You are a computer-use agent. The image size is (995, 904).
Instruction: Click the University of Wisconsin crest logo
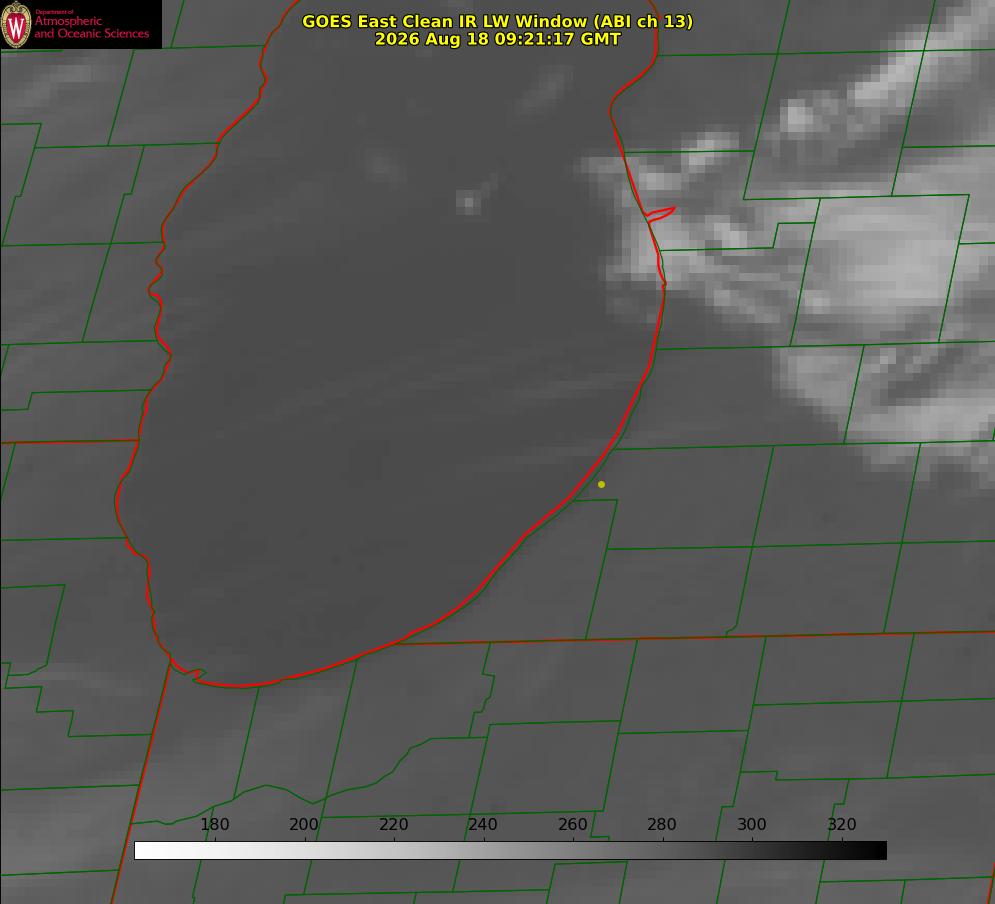point(16,24)
